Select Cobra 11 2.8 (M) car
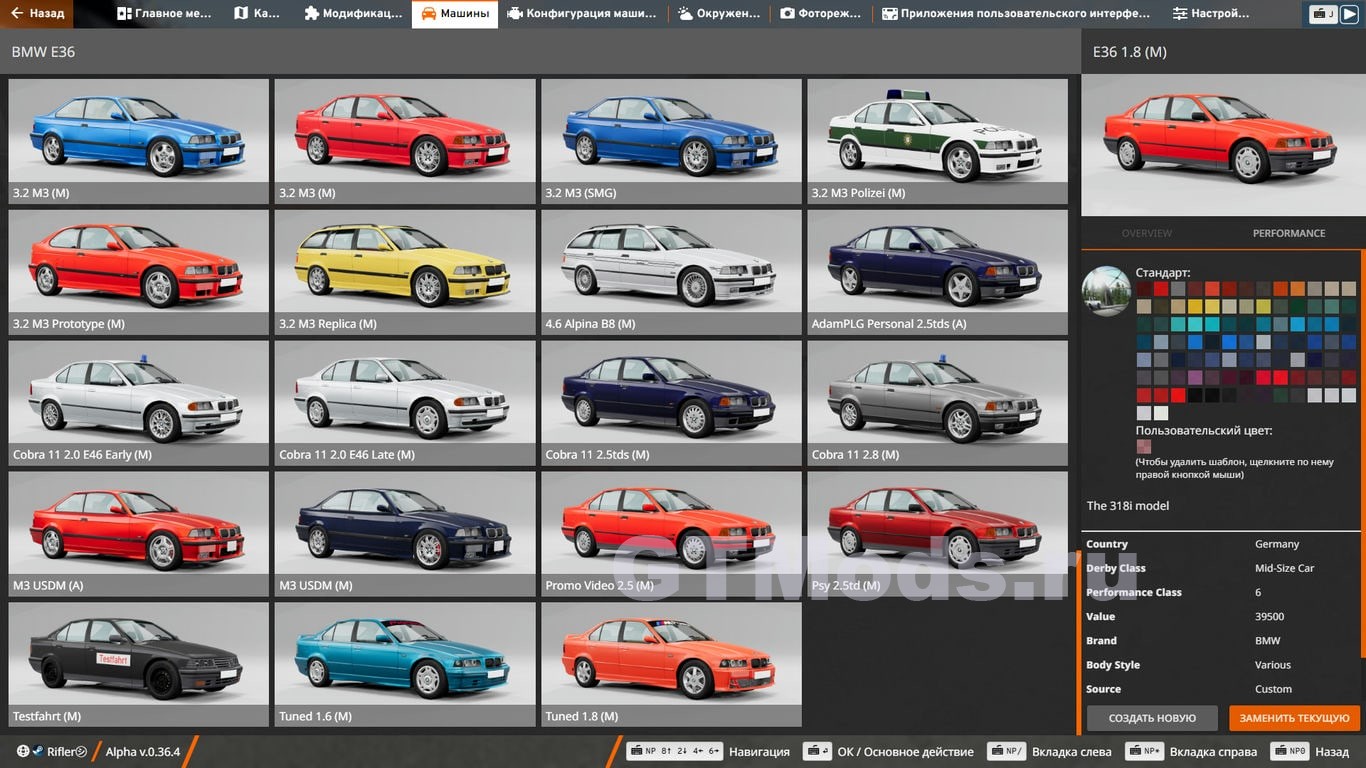This screenshot has width=1366, height=768. click(938, 403)
